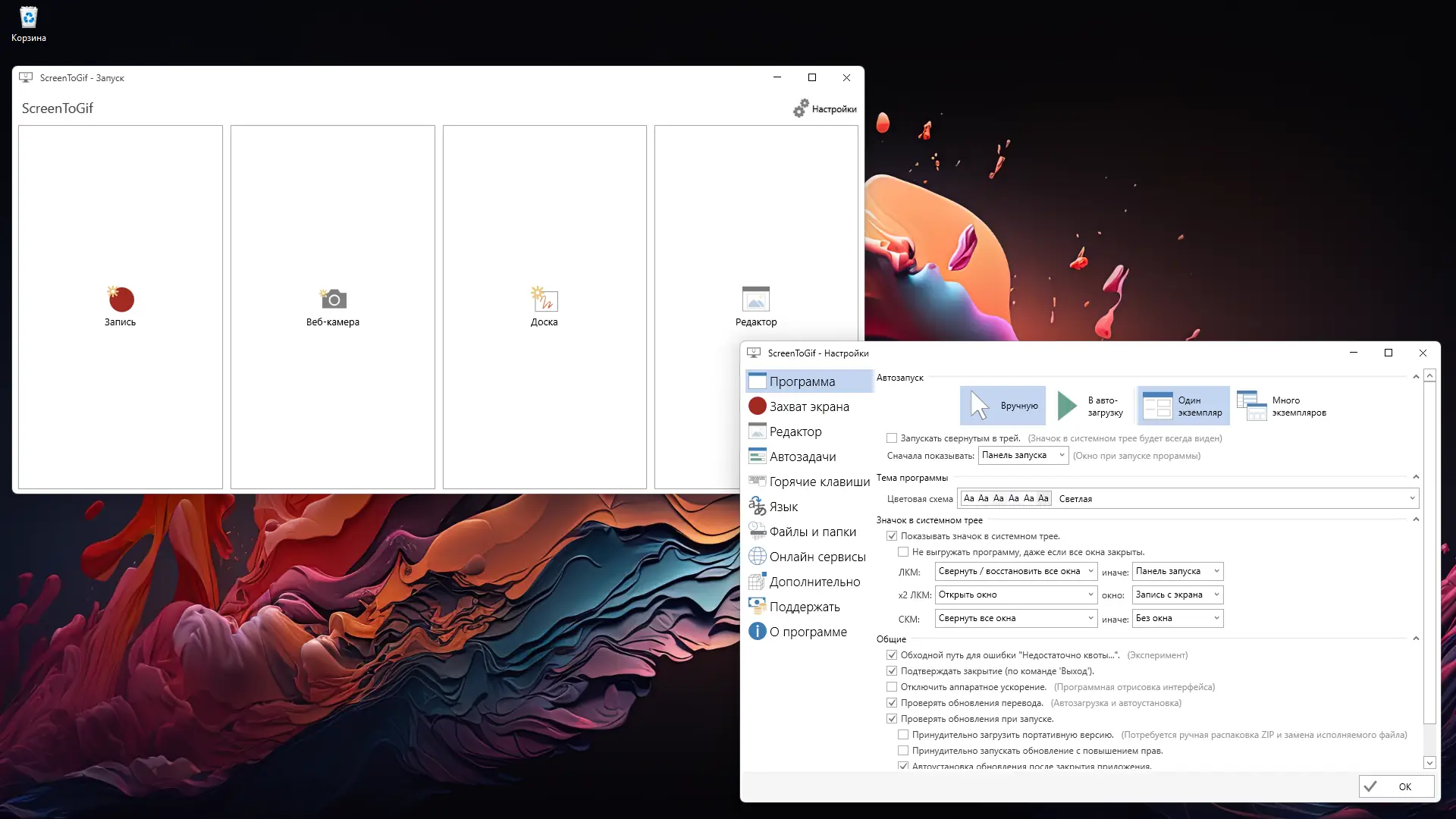Image resolution: width=1456 pixels, height=819 pixels.
Task: Select the Вручную manual startup option
Action: coord(1003,406)
